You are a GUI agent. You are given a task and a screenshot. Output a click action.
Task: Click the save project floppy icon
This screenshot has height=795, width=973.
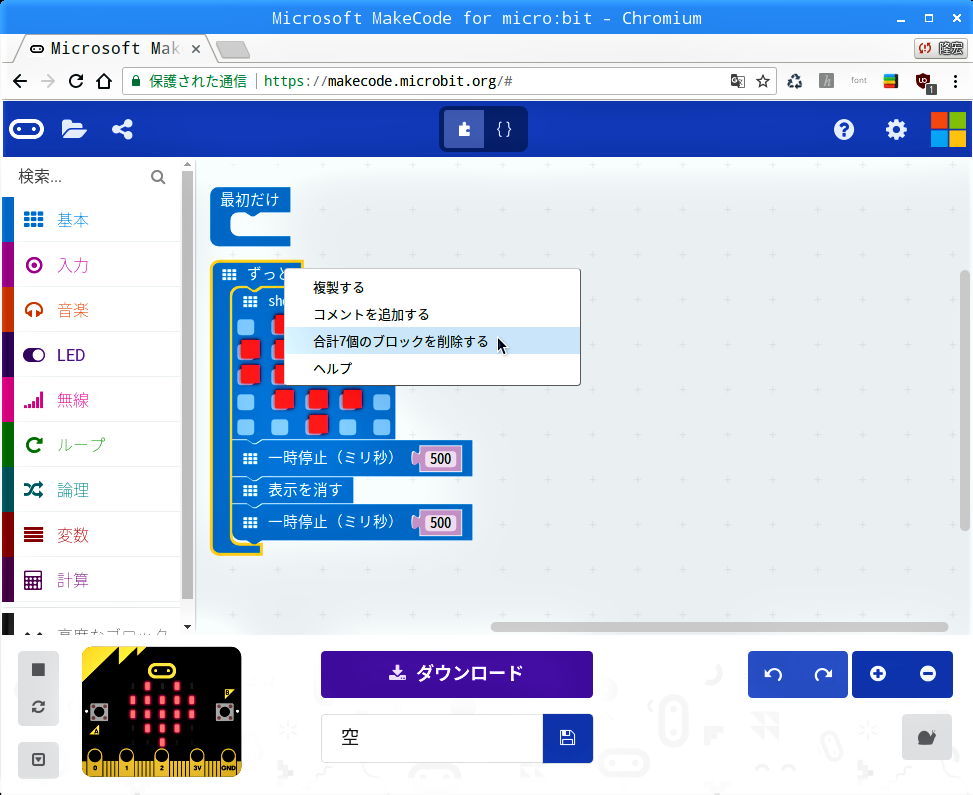point(567,738)
